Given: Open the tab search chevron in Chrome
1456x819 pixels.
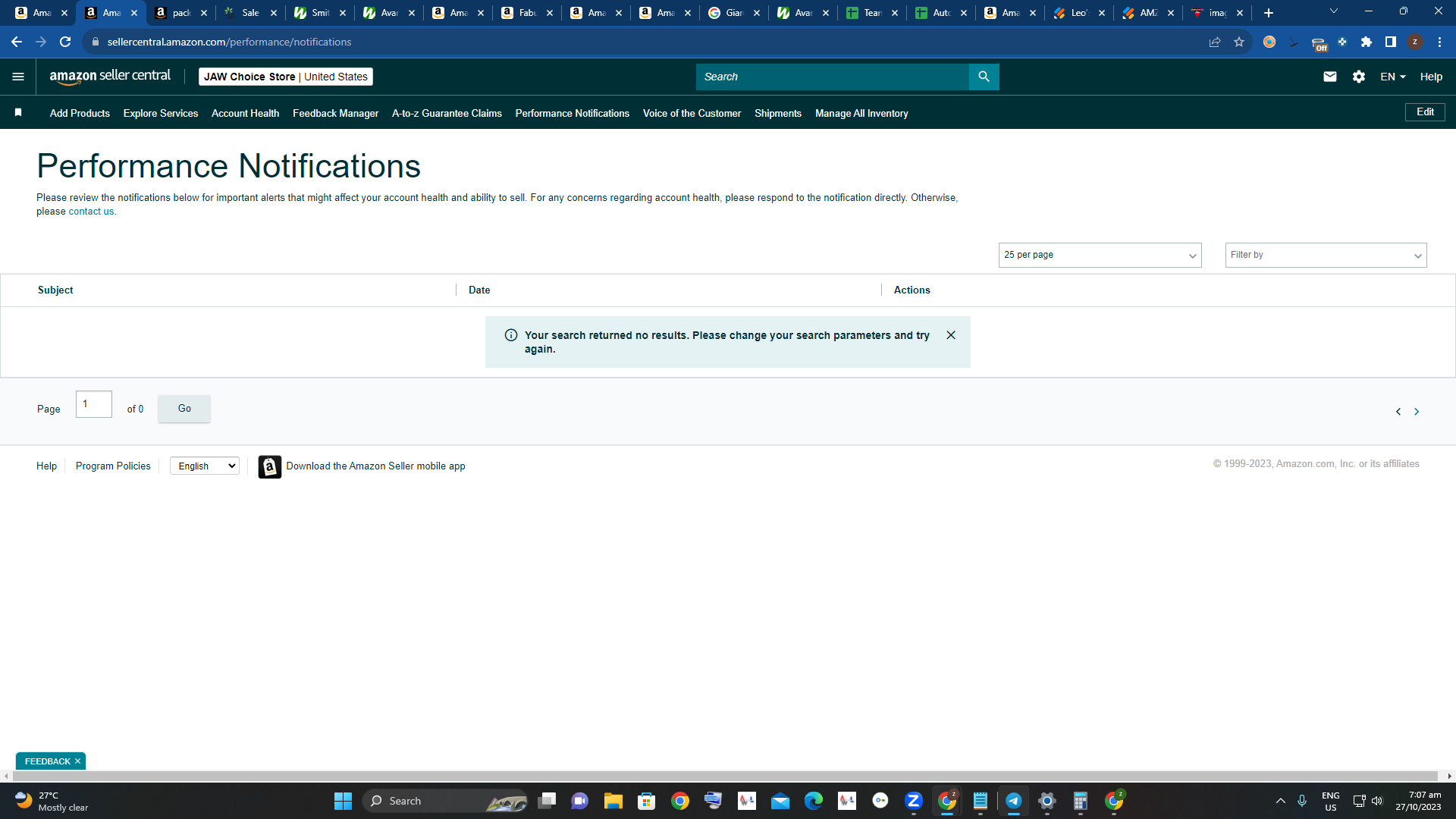Looking at the screenshot, I should [x=1334, y=11].
